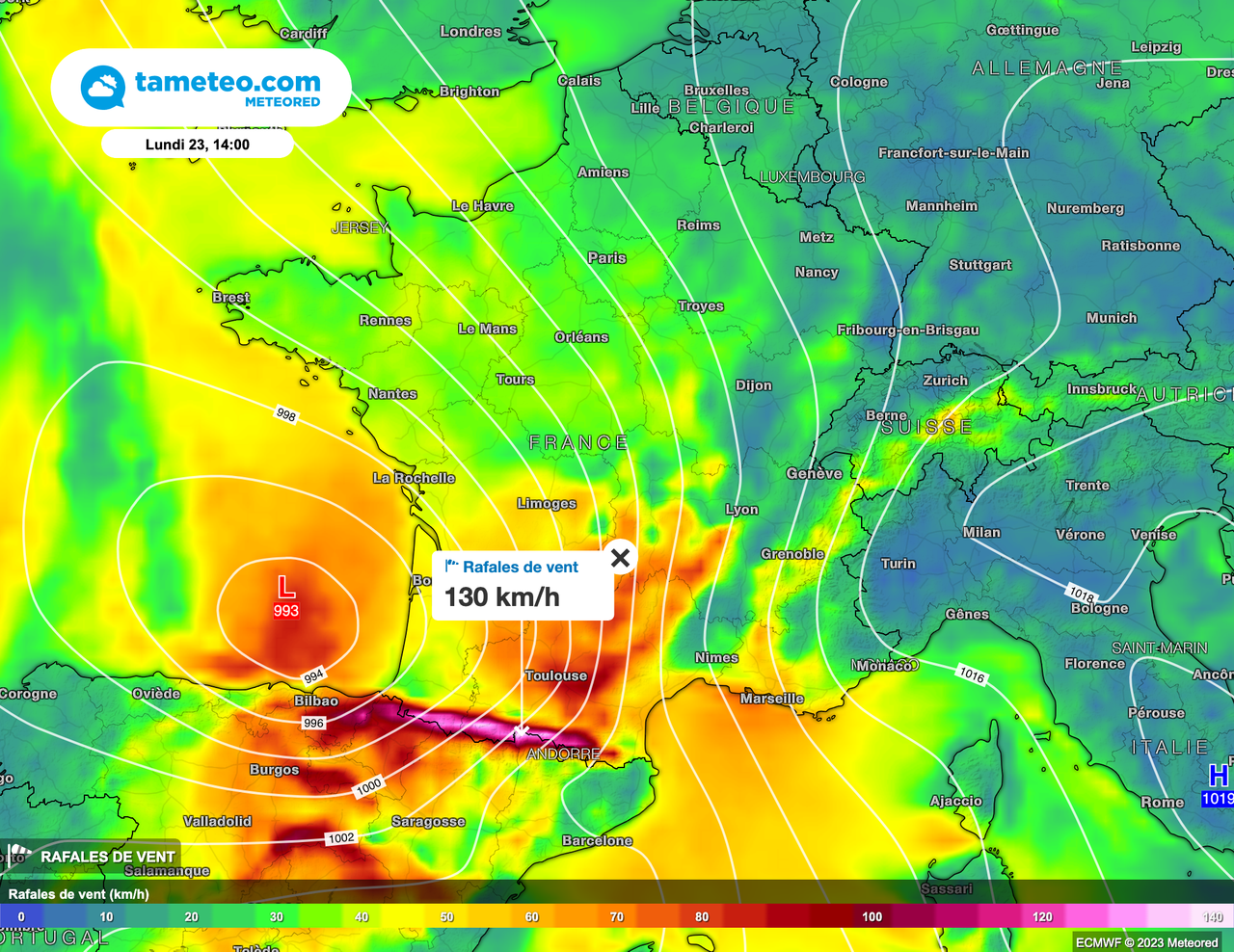Screen dimensions: 1234x952
Task: Click the Genève city label
Action: [815, 474]
